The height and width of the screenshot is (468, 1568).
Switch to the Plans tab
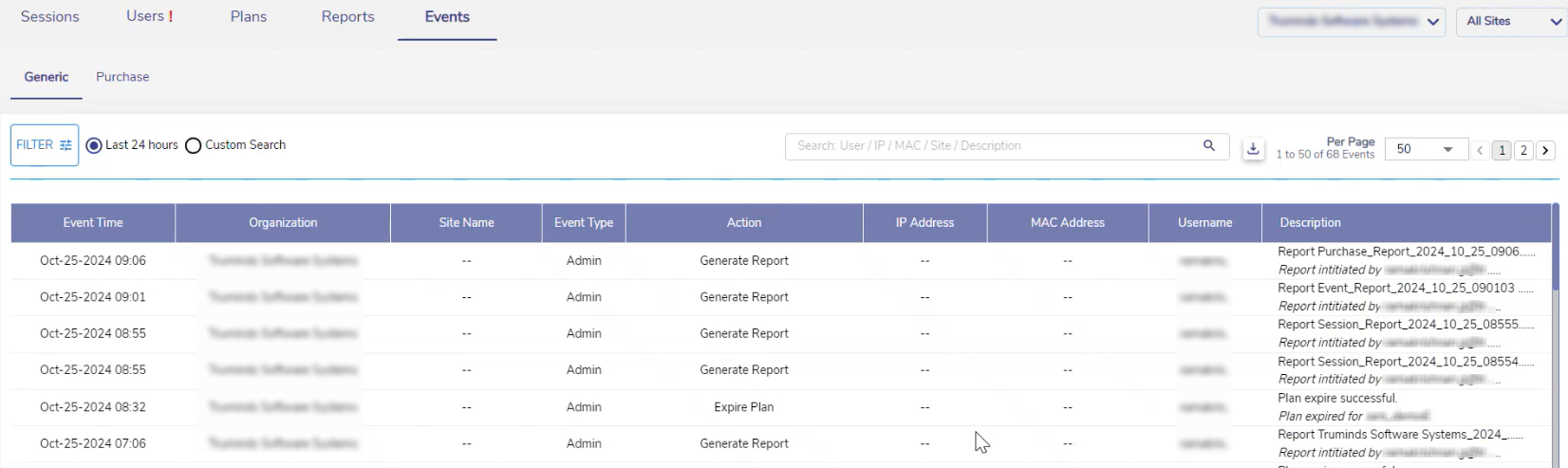pyautogui.click(x=249, y=17)
